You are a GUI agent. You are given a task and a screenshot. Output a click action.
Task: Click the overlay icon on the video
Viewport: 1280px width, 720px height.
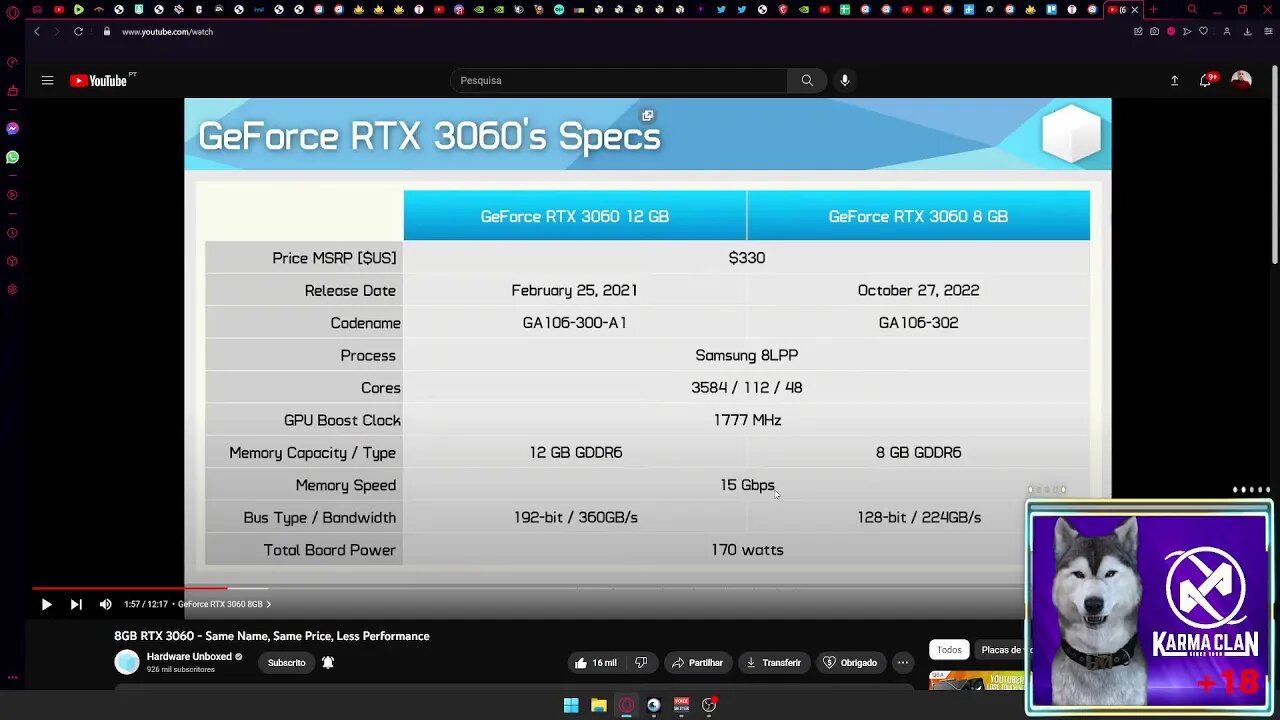pos(648,116)
